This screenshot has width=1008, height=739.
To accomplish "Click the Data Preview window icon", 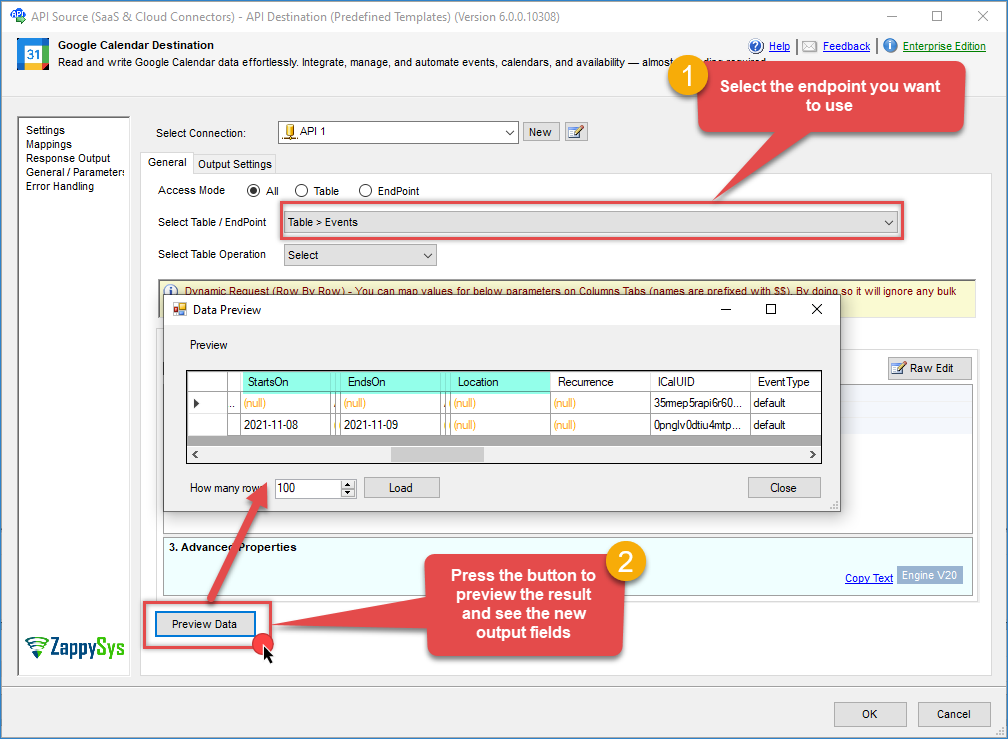I will coord(180,310).
